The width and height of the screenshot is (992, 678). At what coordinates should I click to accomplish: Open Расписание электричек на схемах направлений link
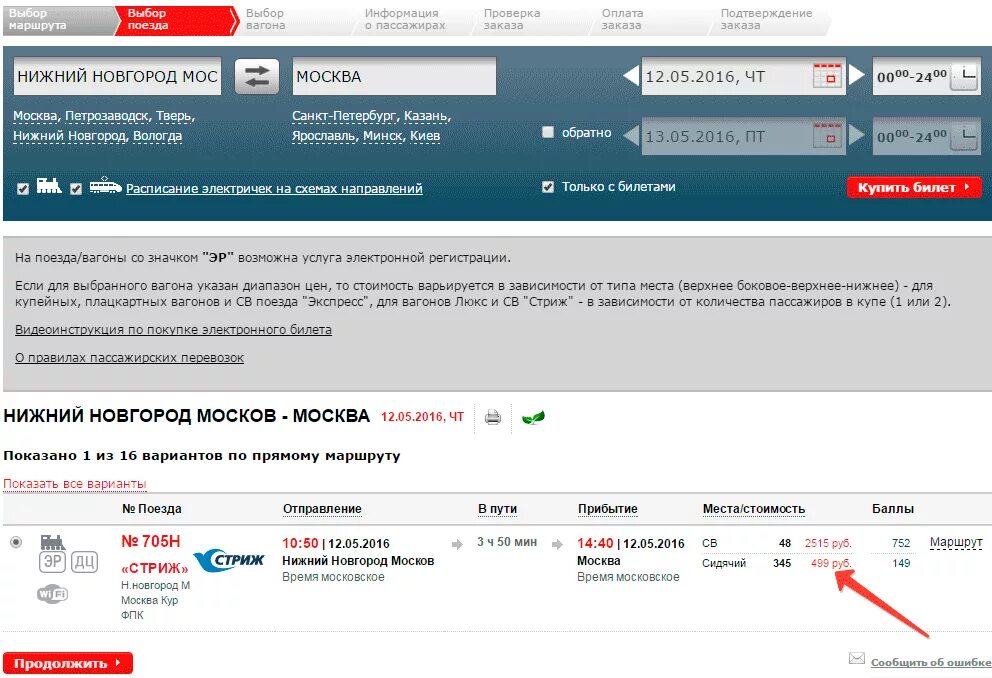point(274,188)
